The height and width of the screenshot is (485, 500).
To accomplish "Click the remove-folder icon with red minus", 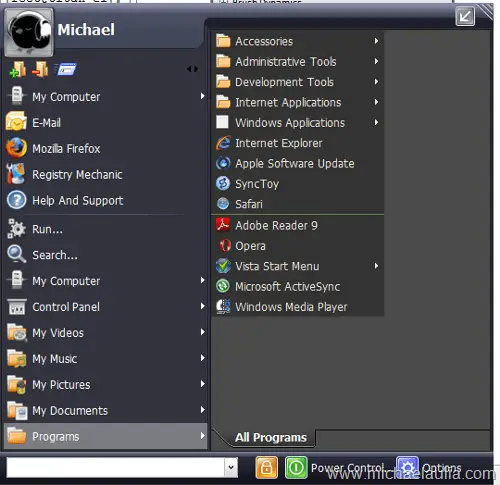I will click(x=40, y=69).
